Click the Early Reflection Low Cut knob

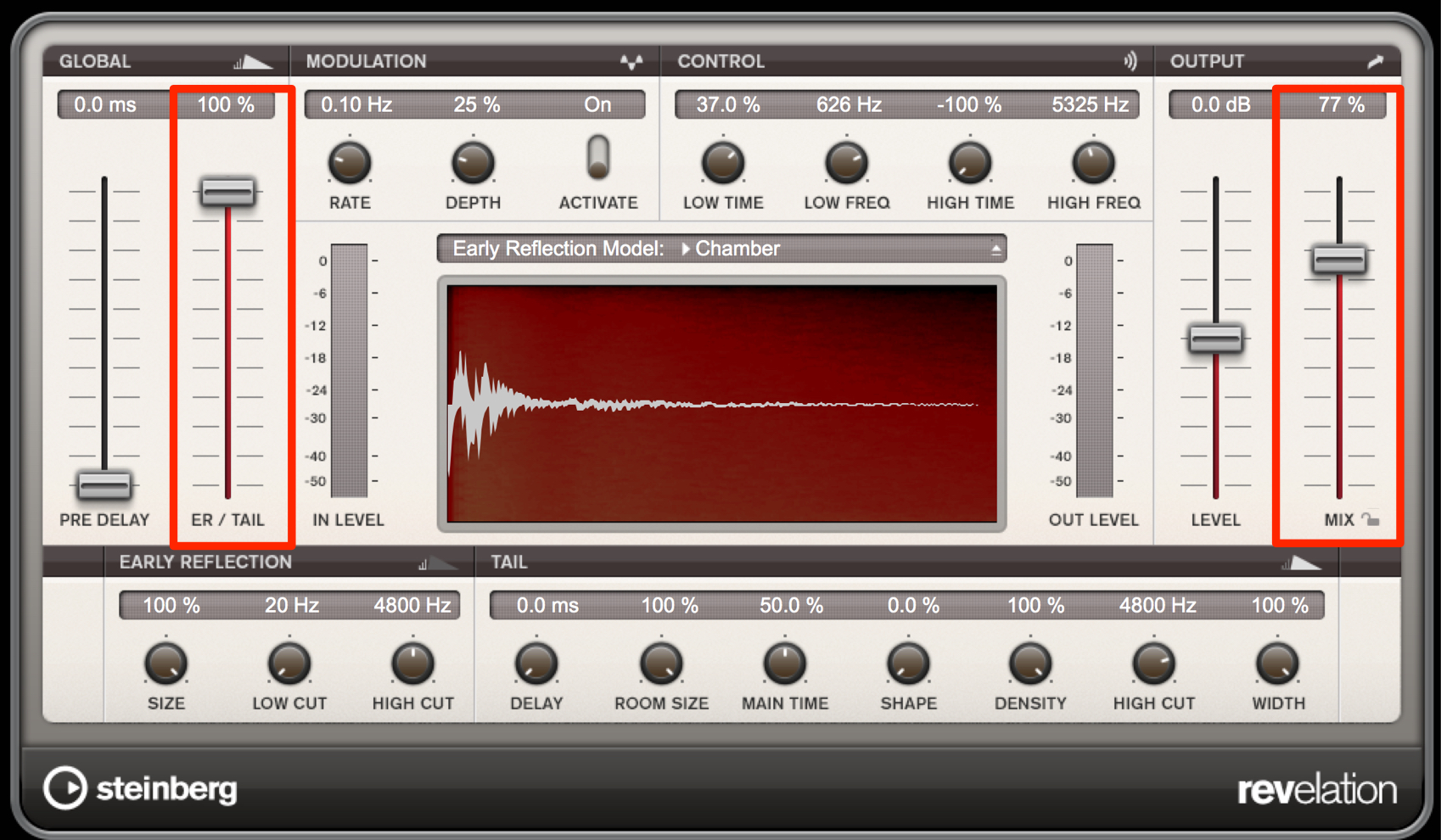point(289,664)
